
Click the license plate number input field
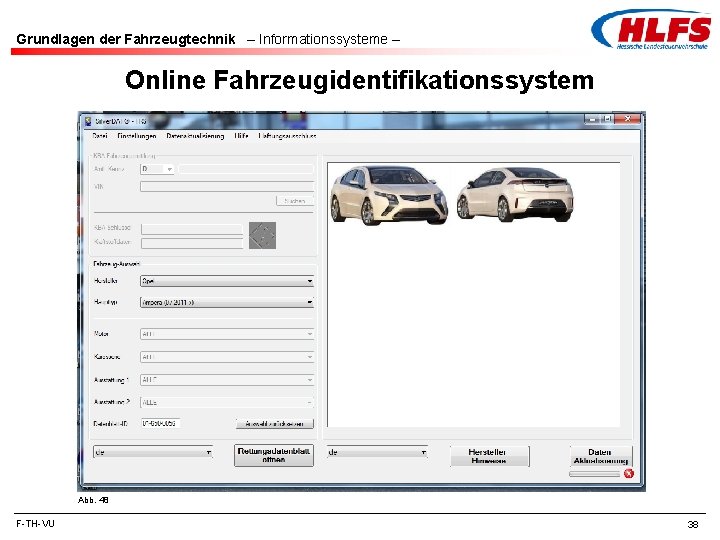click(x=246, y=169)
